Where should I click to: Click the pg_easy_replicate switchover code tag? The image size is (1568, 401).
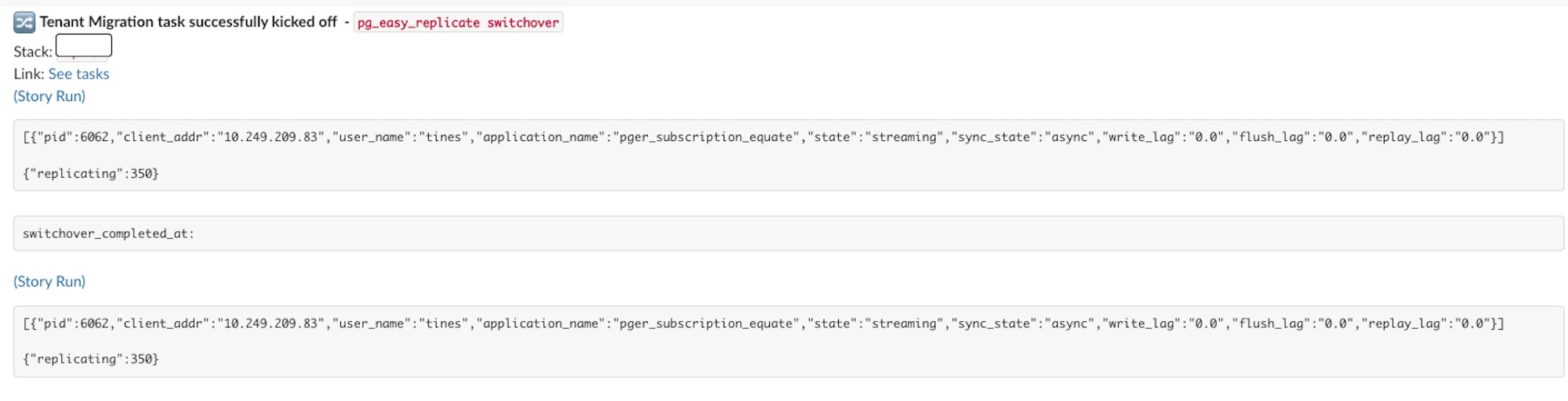pyautogui.click(x=458, y=23)
